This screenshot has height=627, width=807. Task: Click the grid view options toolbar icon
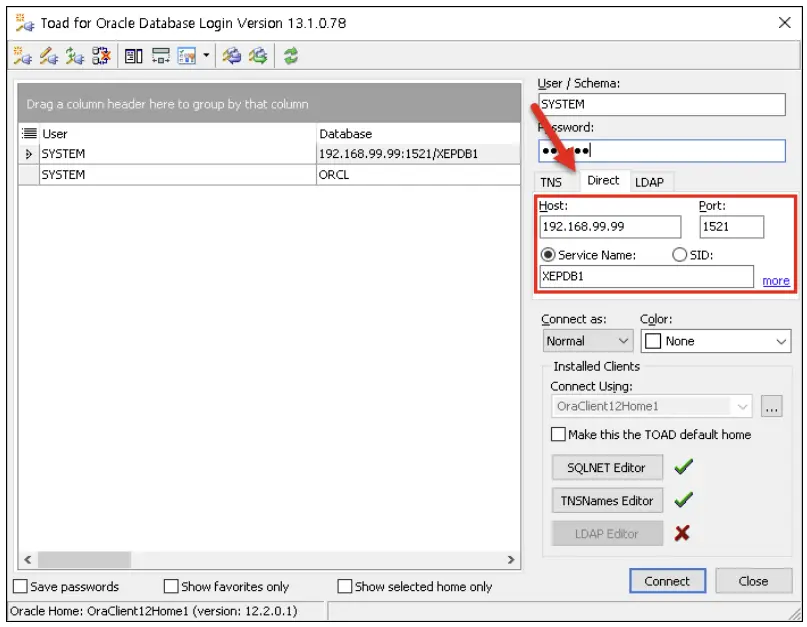186,56
